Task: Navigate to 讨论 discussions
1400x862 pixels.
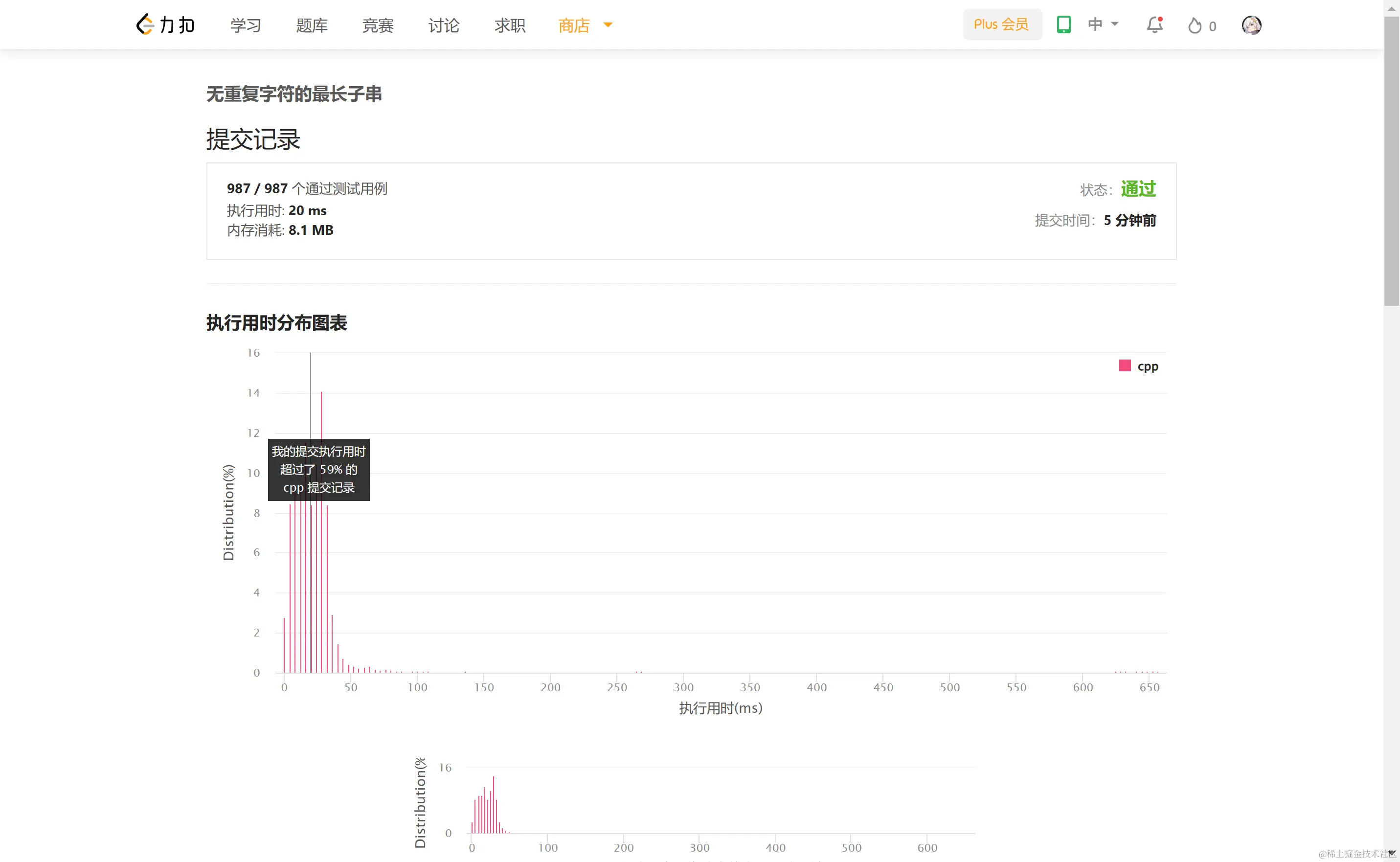Action: (444, 25)
